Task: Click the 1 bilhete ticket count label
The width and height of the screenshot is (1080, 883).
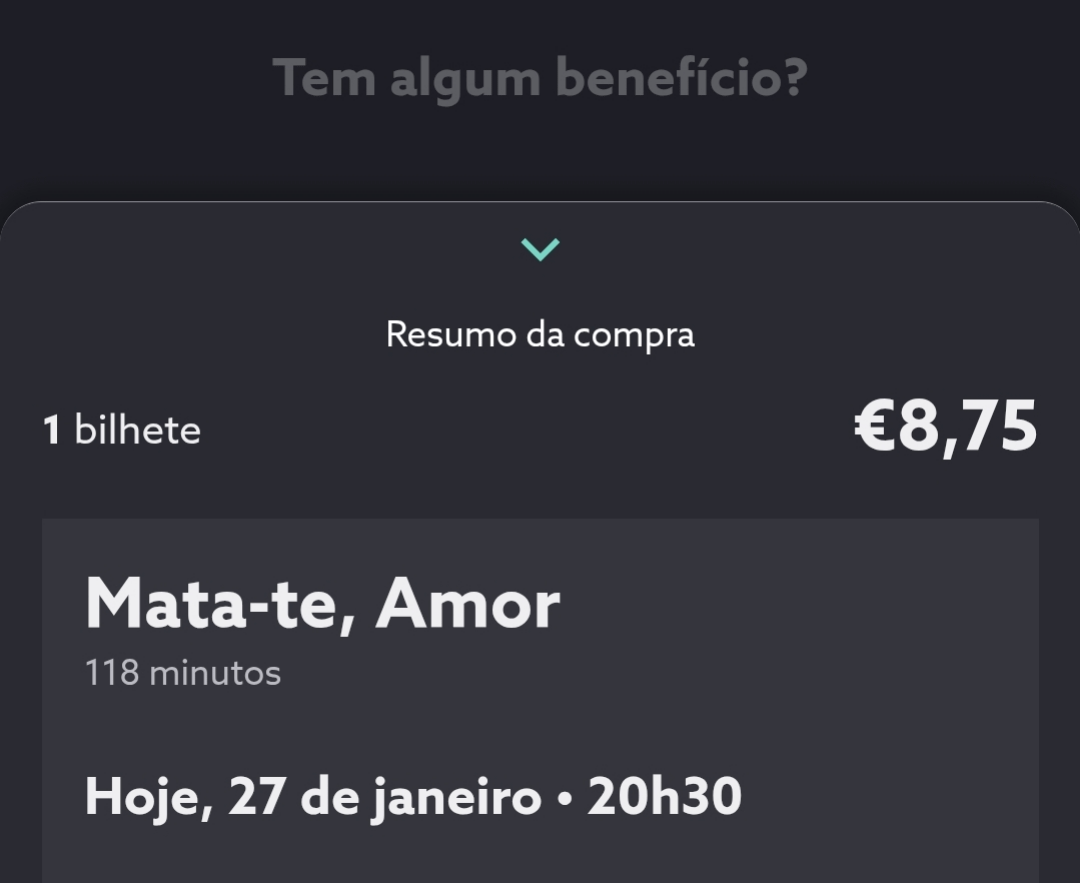Action: 120,429
